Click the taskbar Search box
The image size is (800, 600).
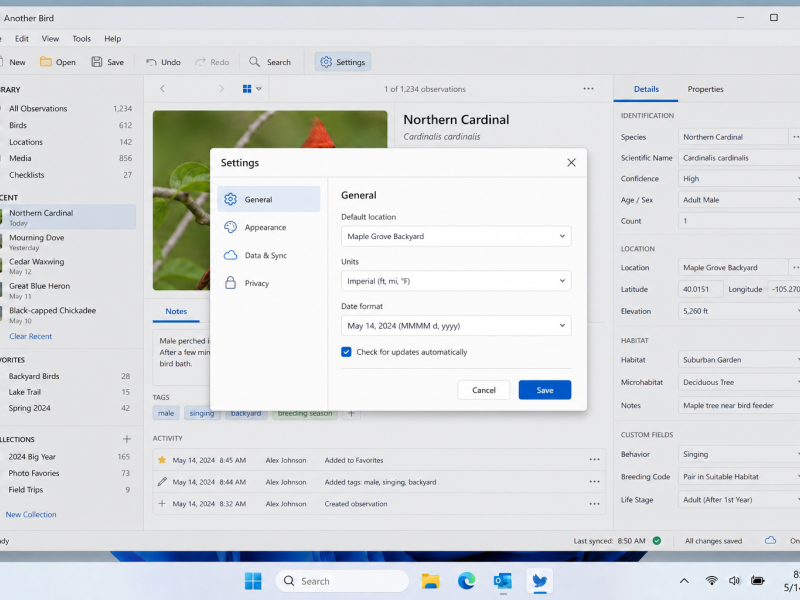[x=342, y=581]
